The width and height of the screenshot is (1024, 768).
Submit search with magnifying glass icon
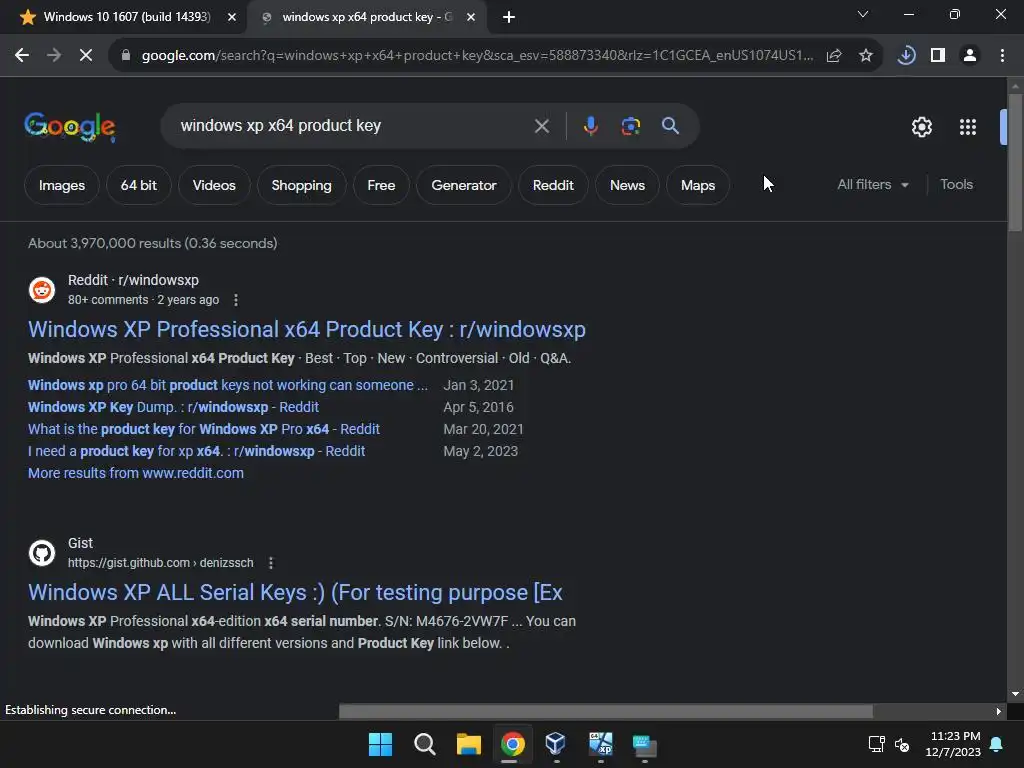(x=670, y=125)
